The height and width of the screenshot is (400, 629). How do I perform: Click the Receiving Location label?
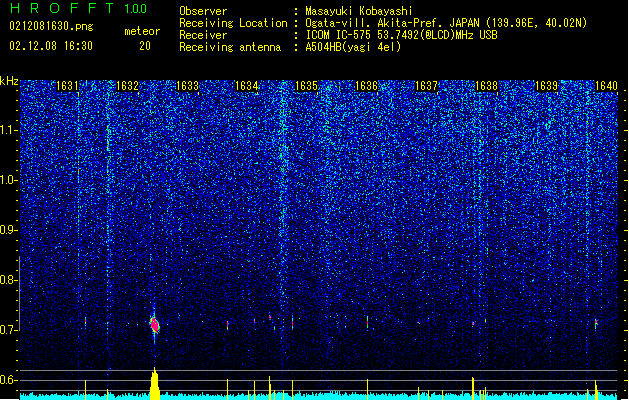[x=233, y=23]
